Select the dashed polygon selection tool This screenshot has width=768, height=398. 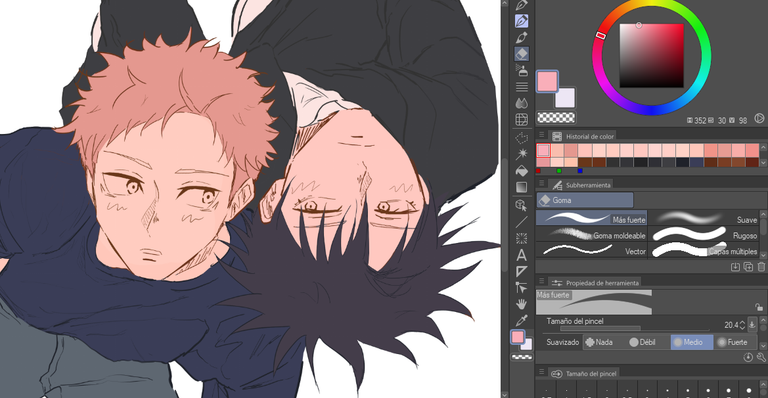tap(522, 138)
